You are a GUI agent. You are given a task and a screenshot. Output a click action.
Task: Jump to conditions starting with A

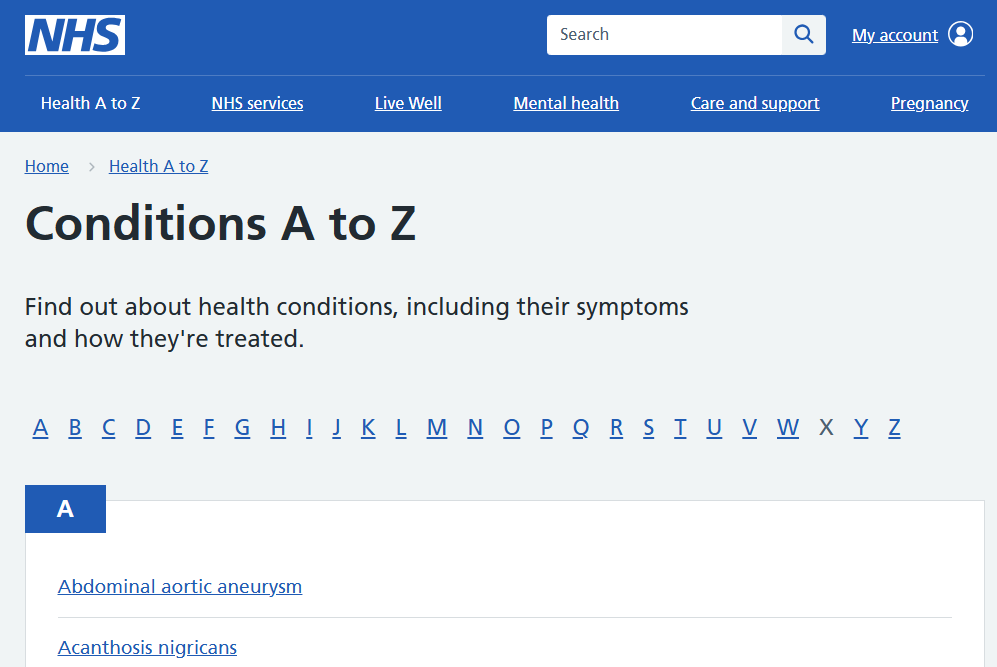[40, 427]
